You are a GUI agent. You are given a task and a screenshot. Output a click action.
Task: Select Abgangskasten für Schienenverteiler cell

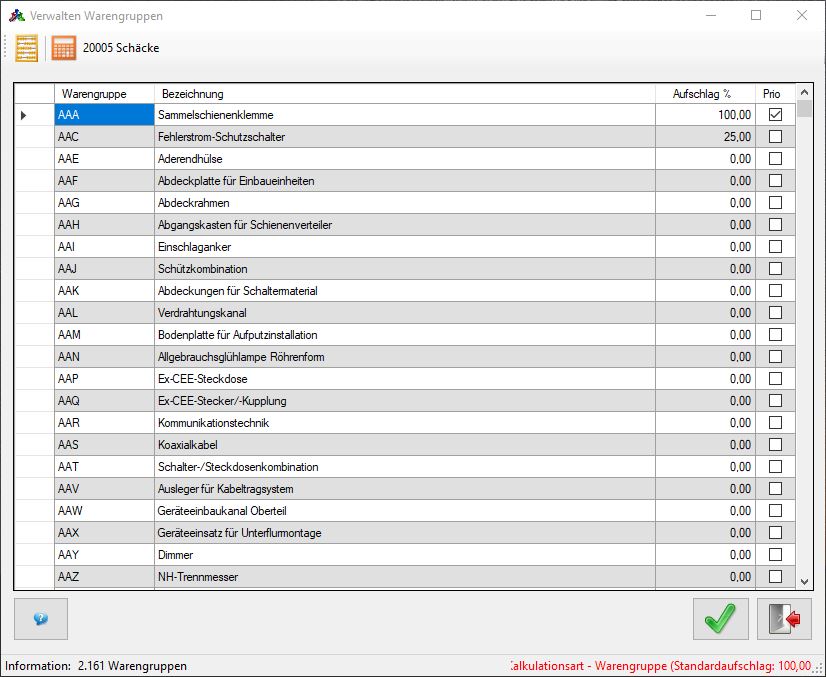click(405, 225)
